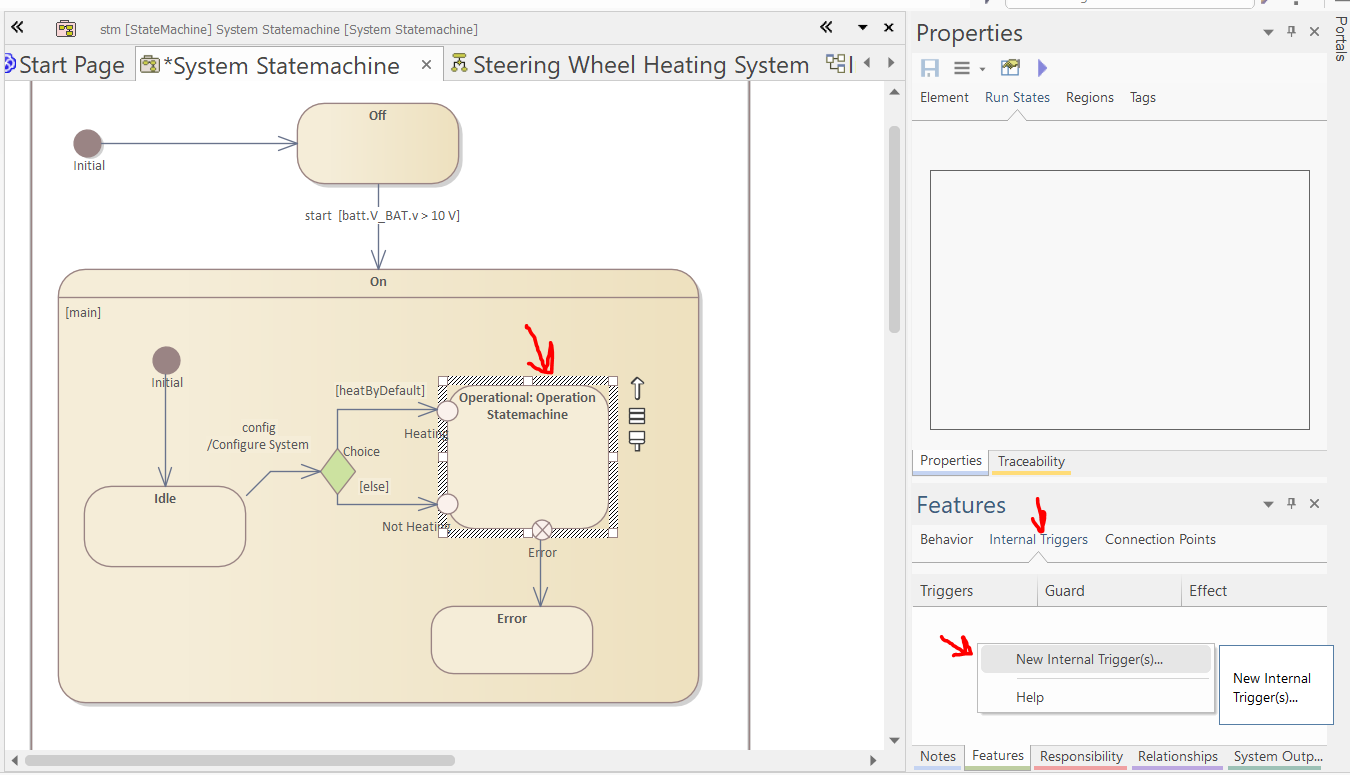Open the Steering Wheel Heating System tab
1350x775 pixels.
pos(640,65)
